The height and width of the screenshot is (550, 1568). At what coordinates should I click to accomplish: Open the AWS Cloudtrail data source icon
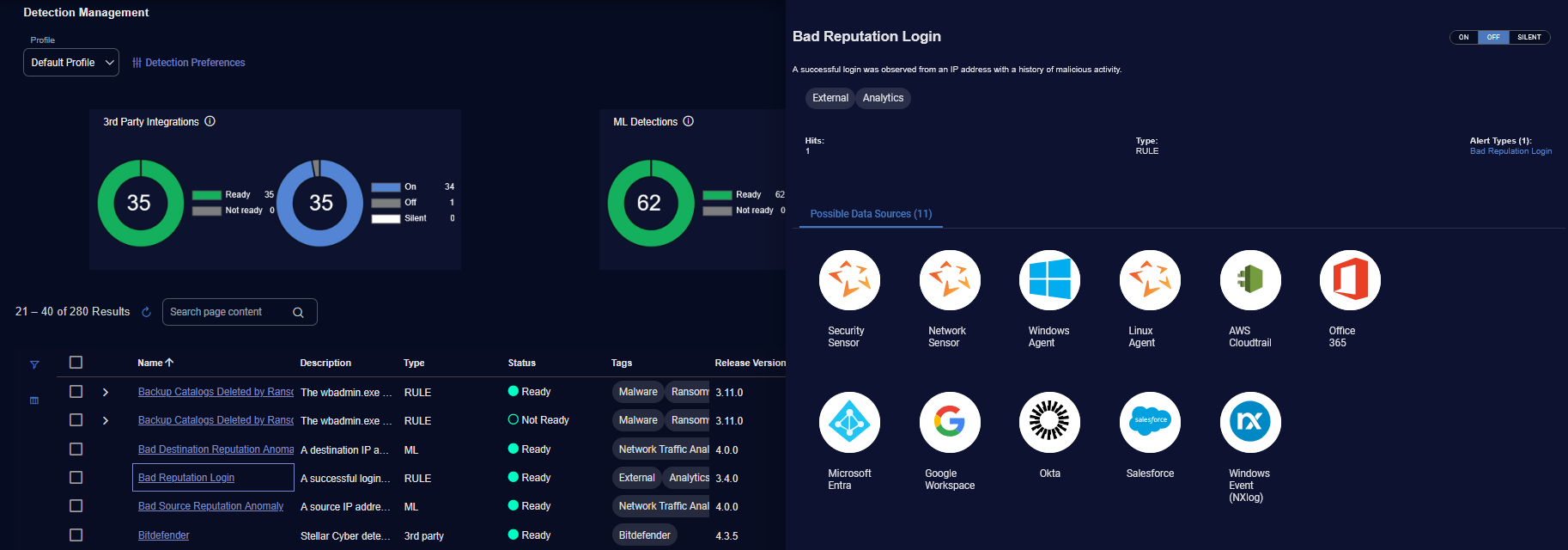1250,280
